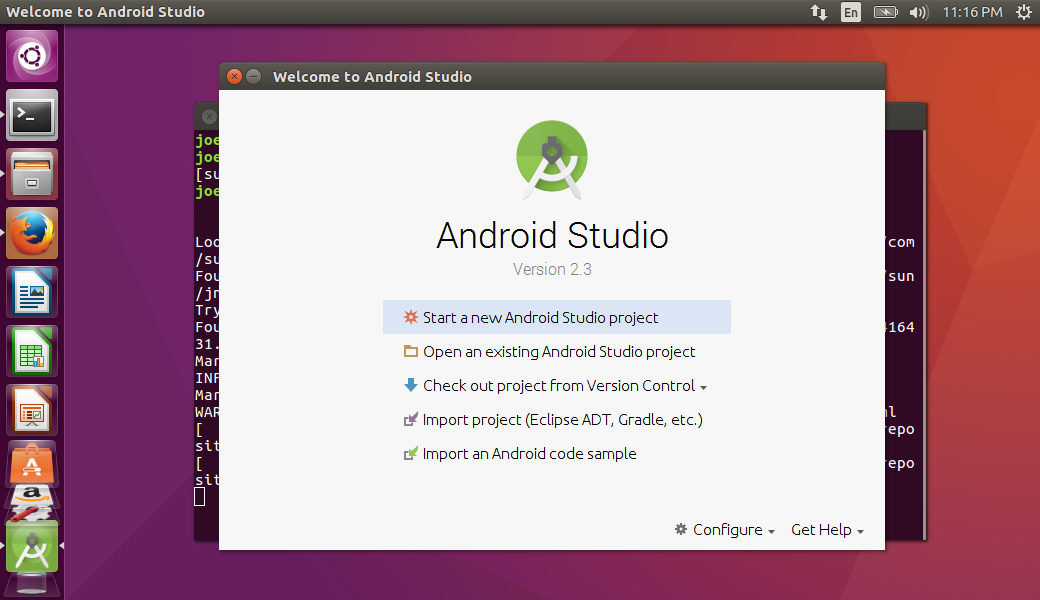Click the Android Studio logo

552,159
